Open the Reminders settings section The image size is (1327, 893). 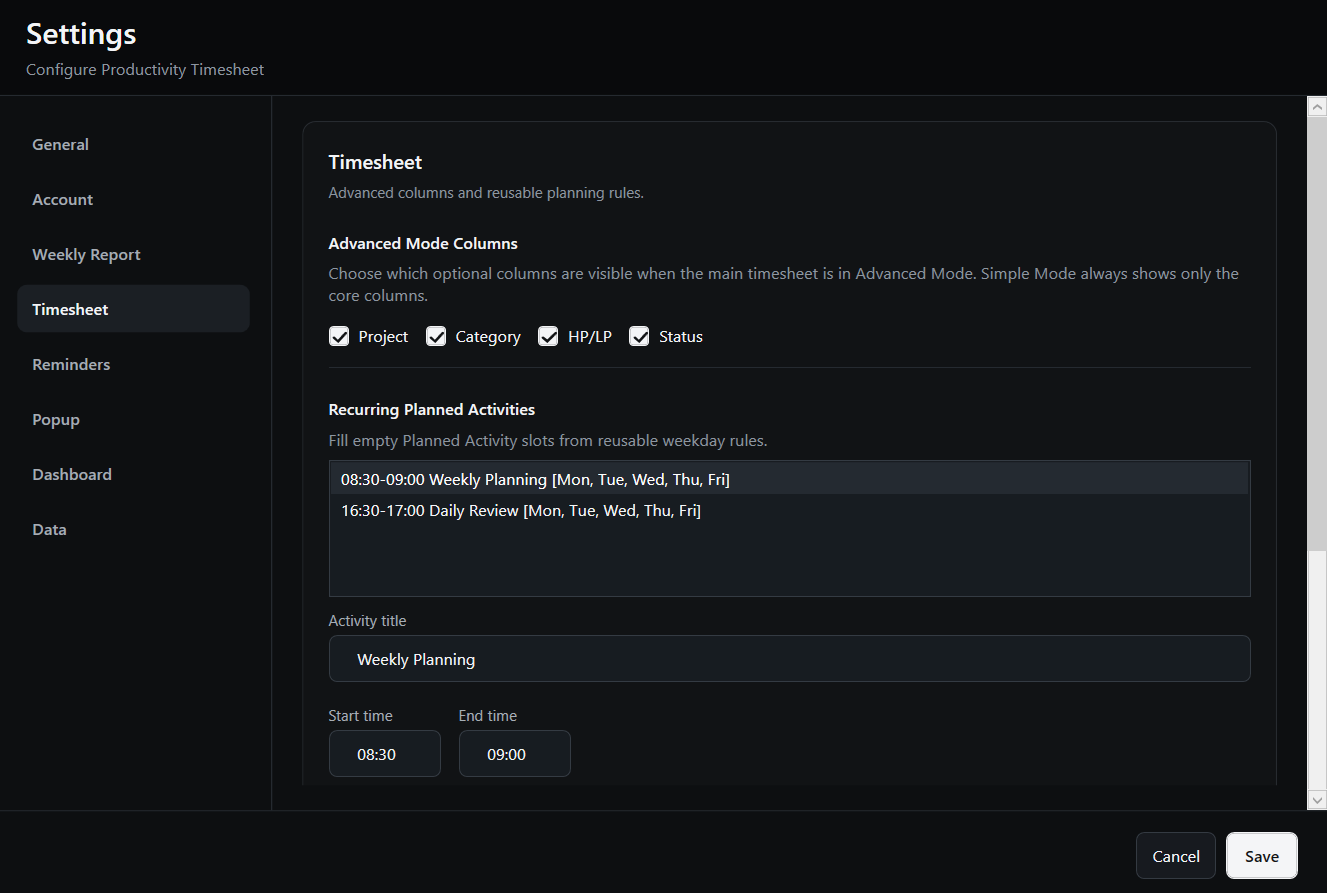coord(133,364)
